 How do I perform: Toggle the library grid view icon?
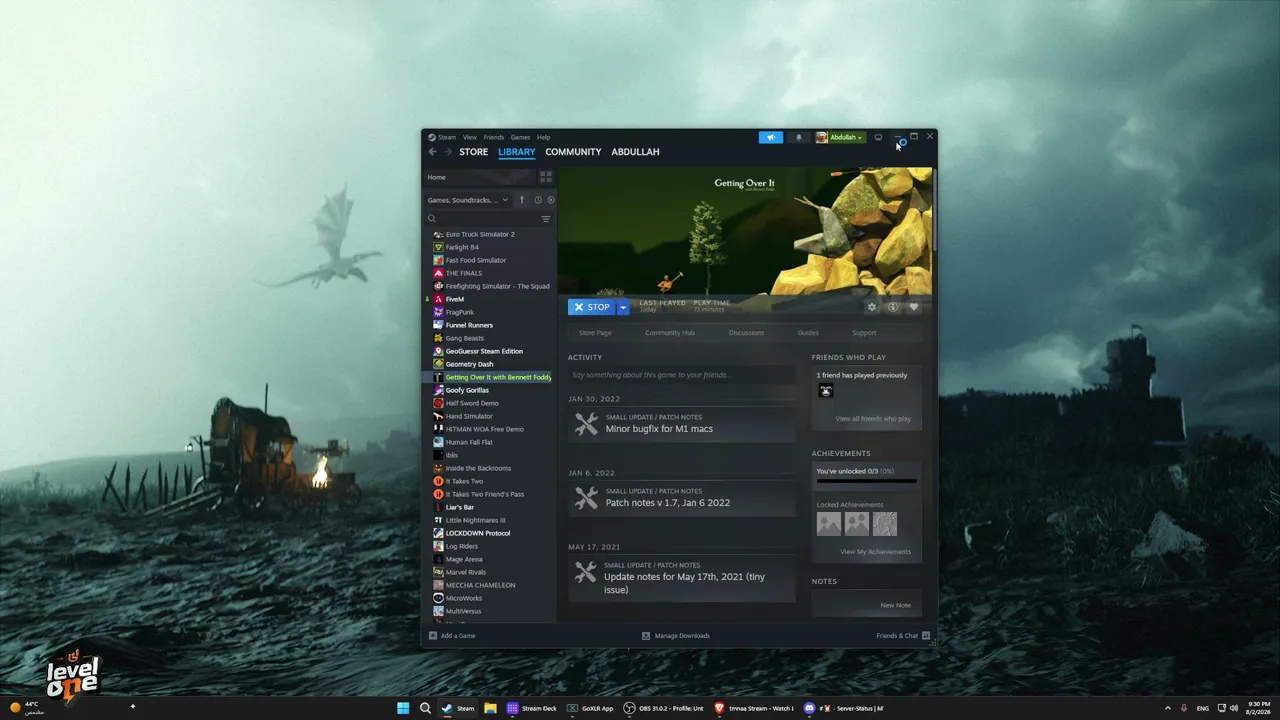pos(546,177)
